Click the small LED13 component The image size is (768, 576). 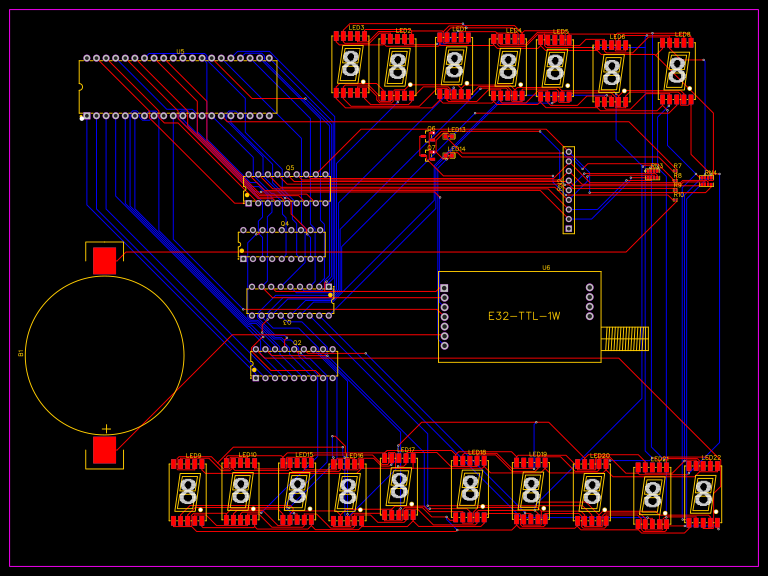coord(449,137)
